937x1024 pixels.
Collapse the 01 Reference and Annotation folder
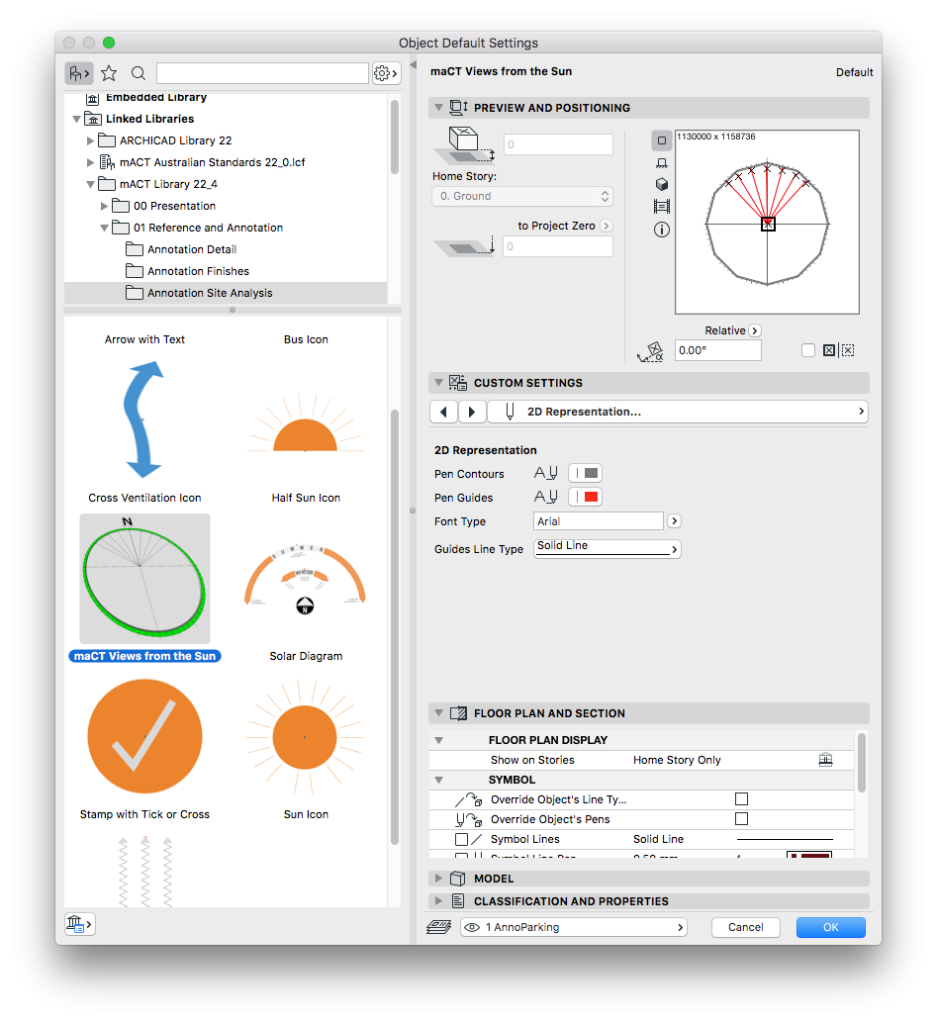(x=104, y=228)
